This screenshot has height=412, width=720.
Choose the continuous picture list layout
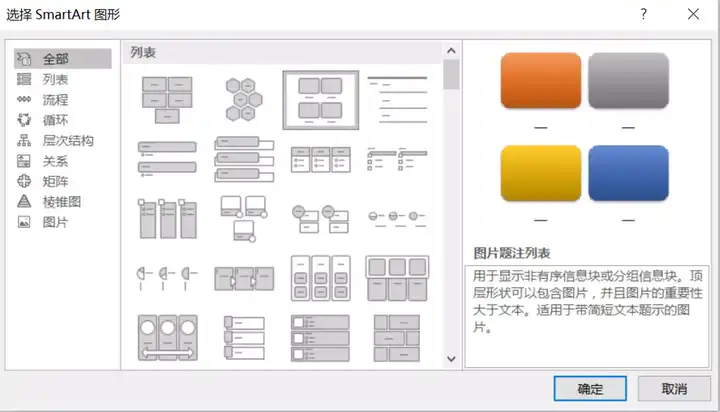(x=167, y=338)
